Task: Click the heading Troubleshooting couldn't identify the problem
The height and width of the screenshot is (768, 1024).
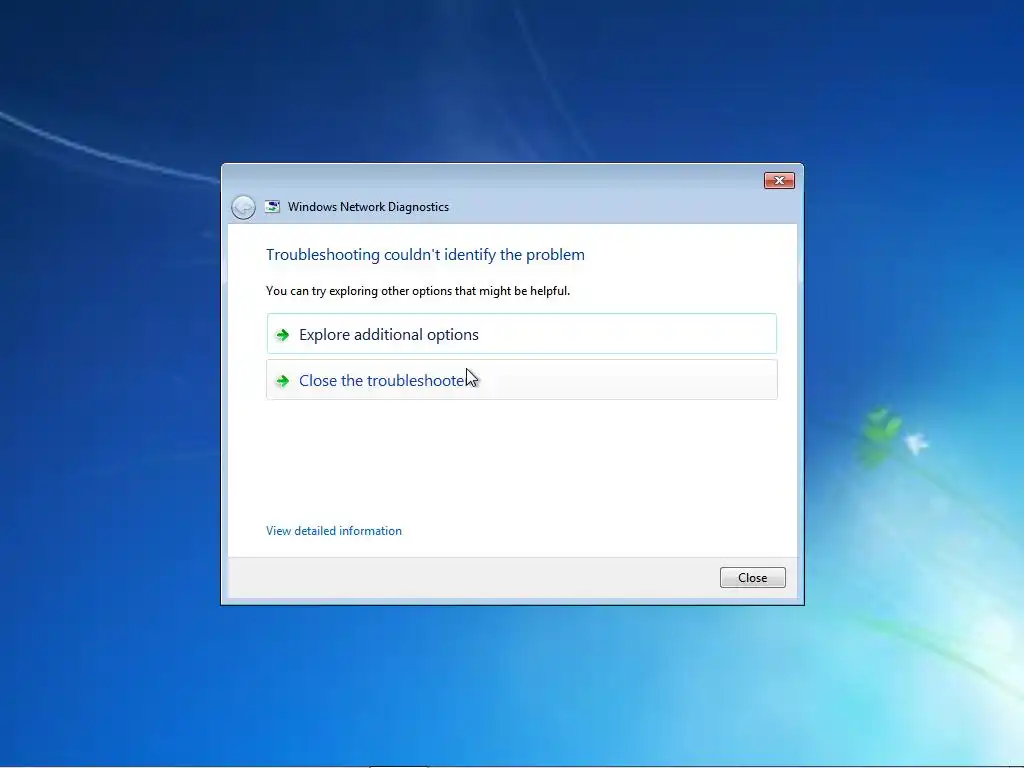Action: [x=425, y=255]
